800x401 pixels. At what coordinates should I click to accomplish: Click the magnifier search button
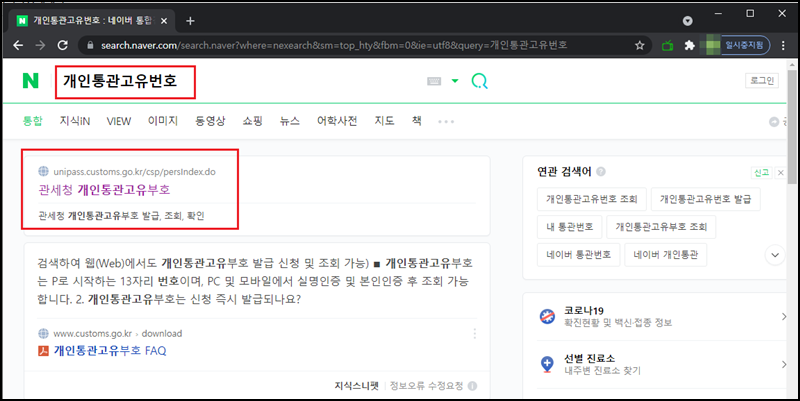point(479,81)
